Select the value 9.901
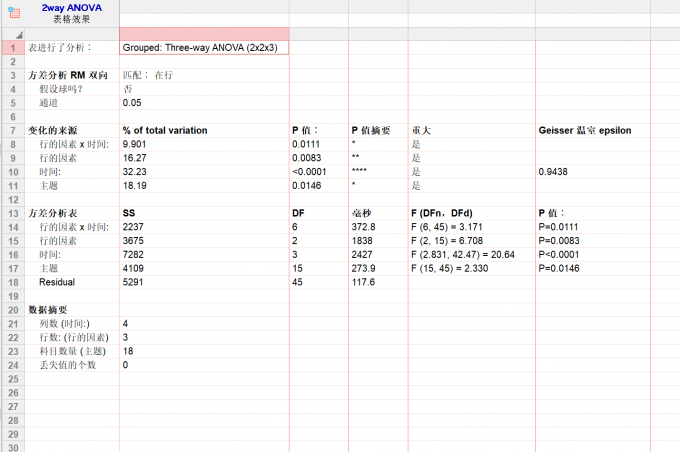Viewport: 680px width, 452px height. pyautogui.click(x=134, y=144)
